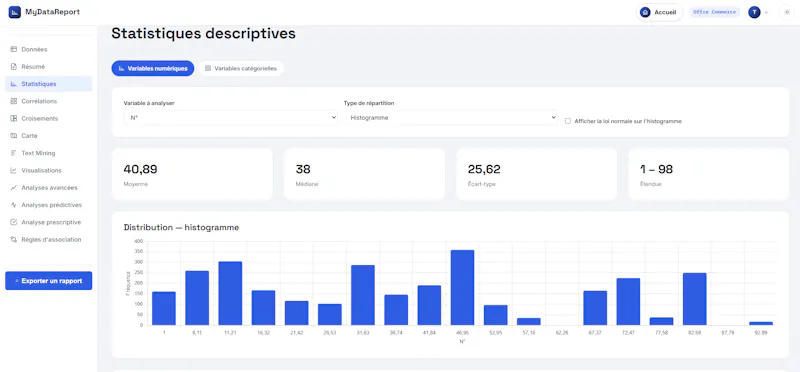Open Règles d'association
The height and width of the screenshot is (372, 800).
point(49,239)
